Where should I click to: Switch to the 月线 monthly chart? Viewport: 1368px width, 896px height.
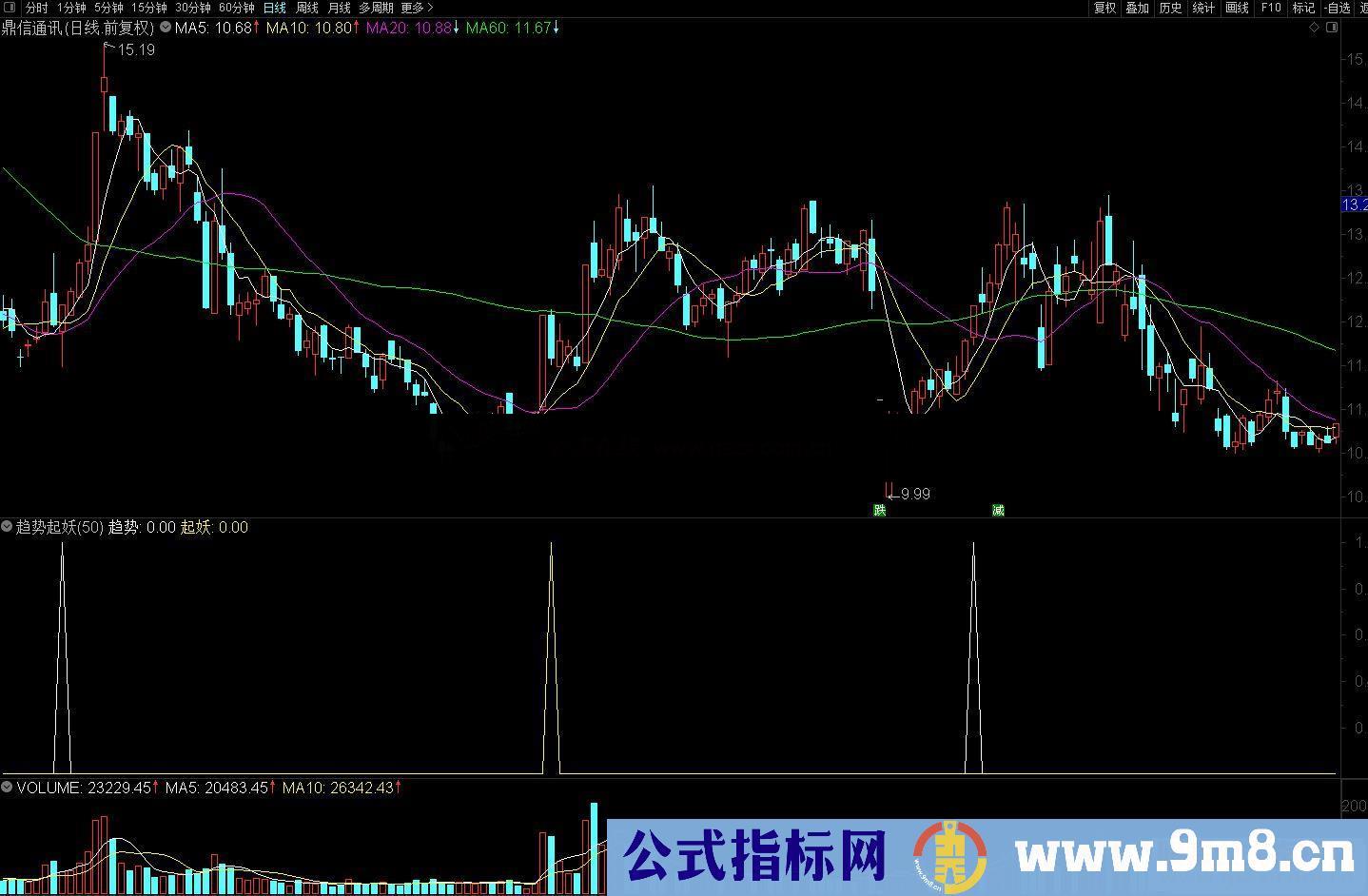click(340, 8)
